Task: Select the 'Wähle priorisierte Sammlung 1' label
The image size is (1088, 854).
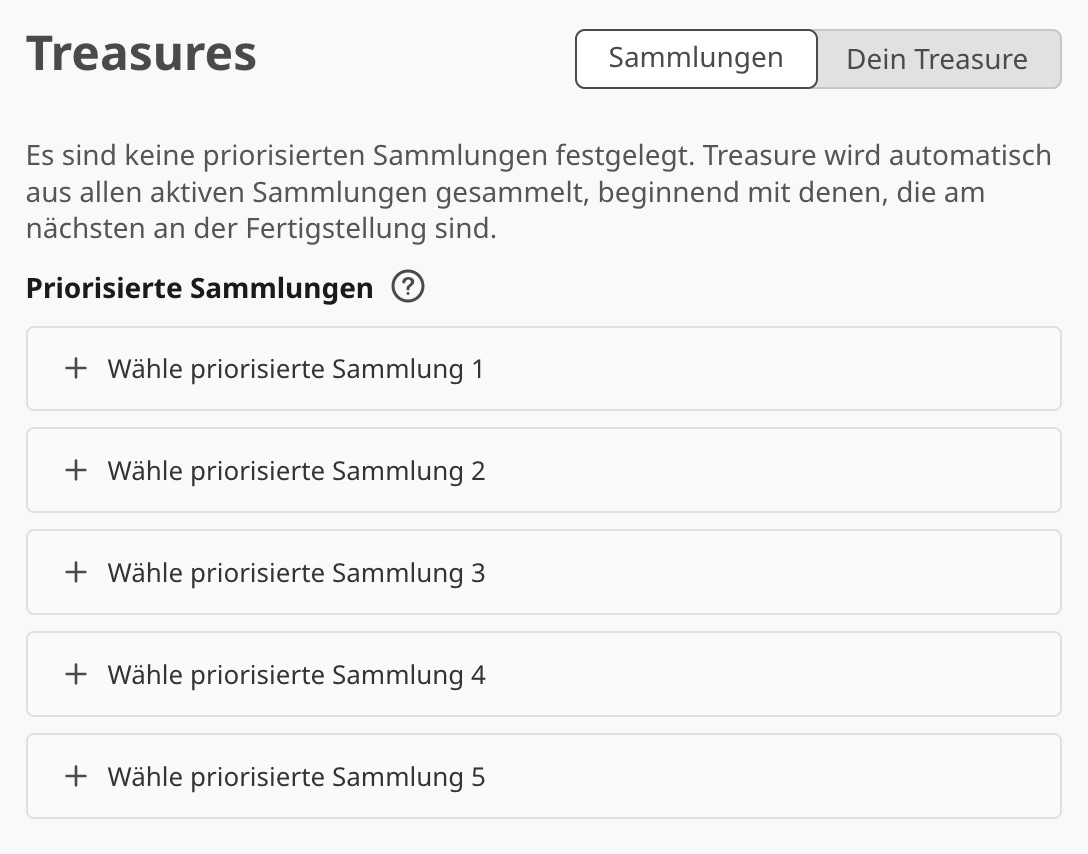Action: coord(296,369)
